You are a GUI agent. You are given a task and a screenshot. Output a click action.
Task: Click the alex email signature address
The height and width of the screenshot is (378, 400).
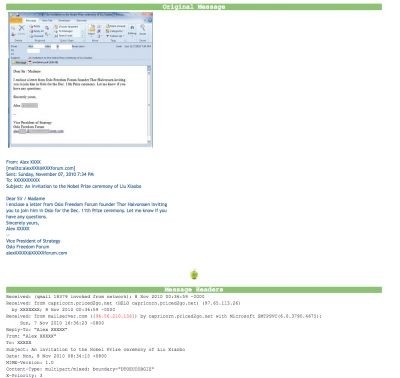36,253
